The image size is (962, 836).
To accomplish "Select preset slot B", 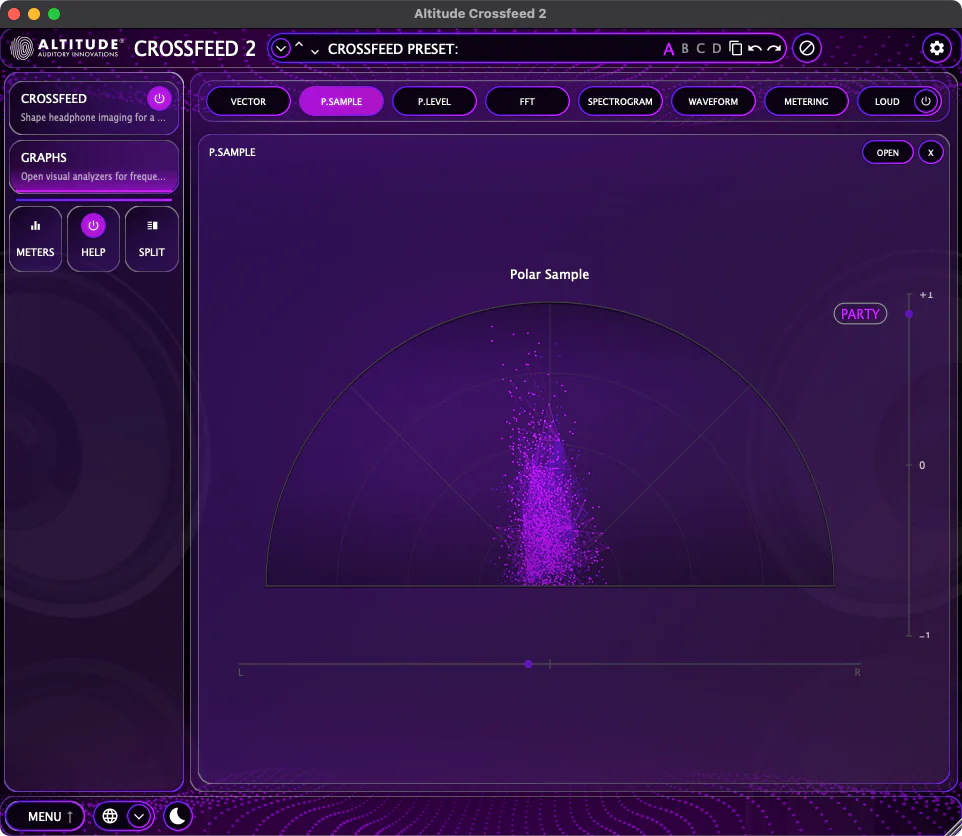I will point(685,48).
